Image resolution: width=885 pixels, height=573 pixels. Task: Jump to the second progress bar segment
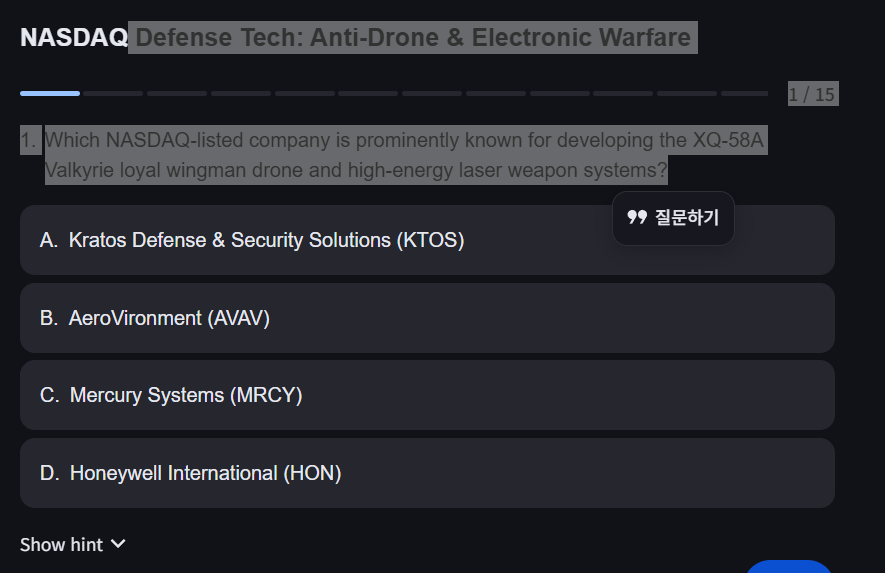(113, 93)
